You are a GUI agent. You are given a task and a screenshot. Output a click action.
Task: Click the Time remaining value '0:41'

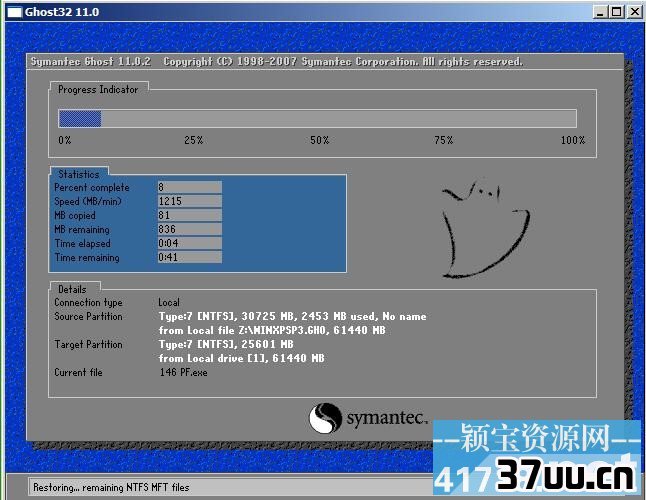[190, 257]
